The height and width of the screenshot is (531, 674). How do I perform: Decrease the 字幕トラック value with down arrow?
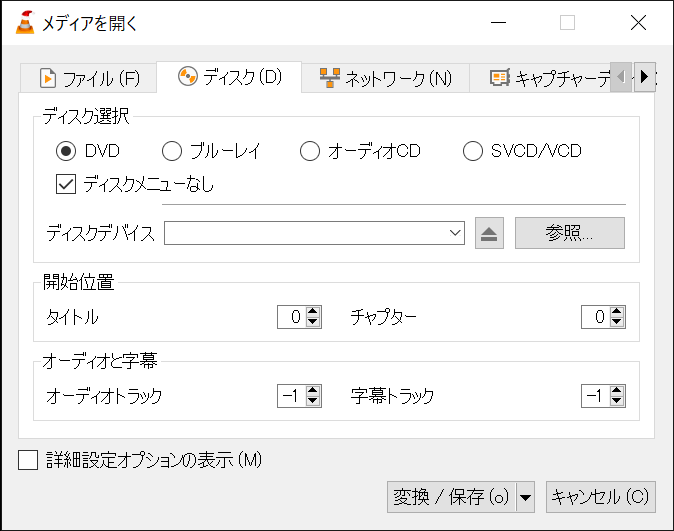click(617, 401)
